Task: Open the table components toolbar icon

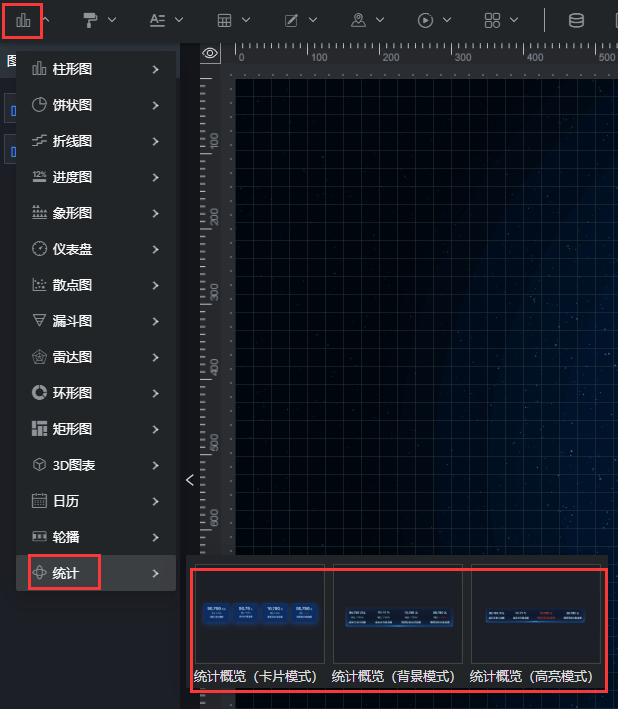Action: [x=225, y=20]
